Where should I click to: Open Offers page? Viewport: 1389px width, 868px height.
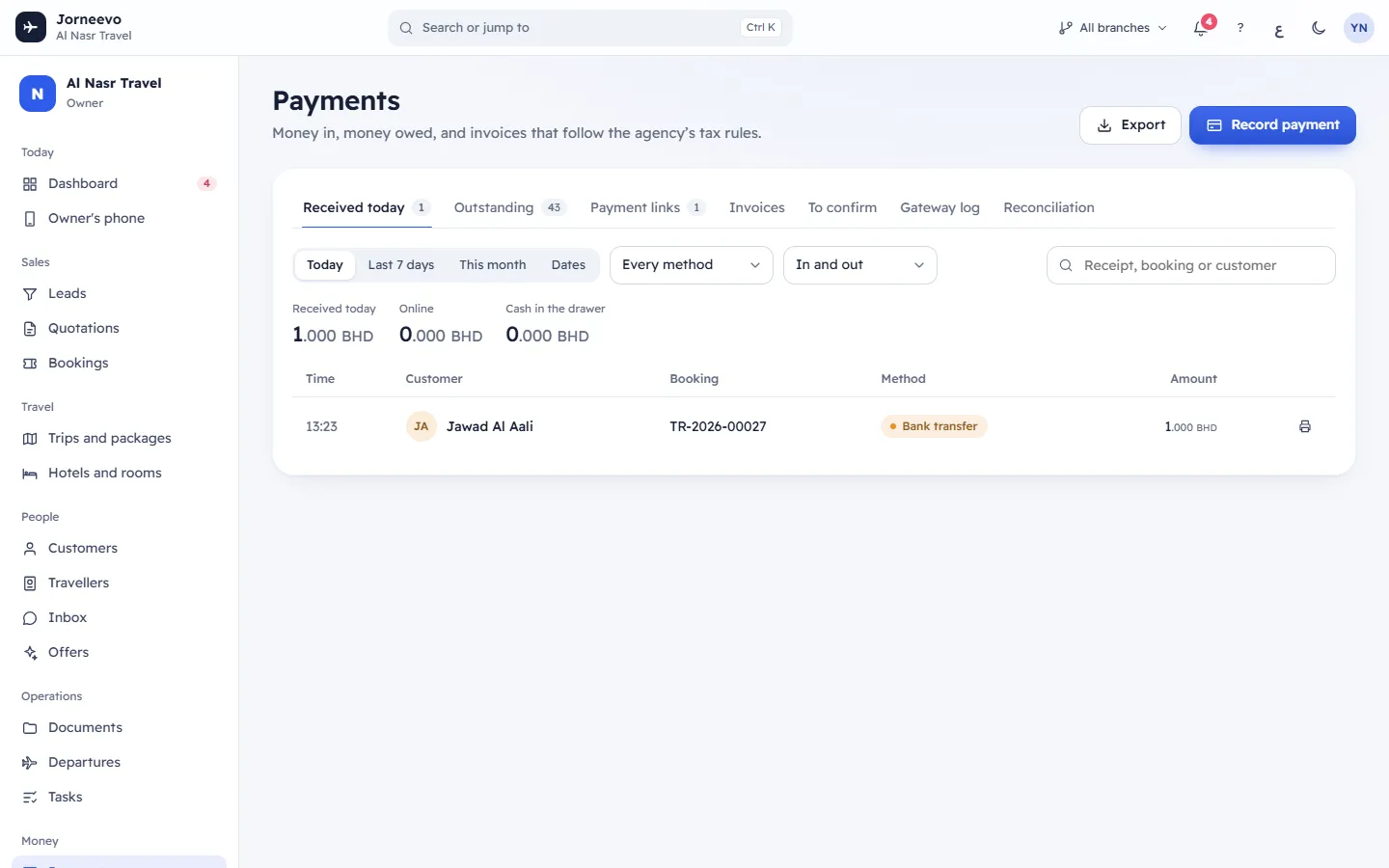119,652
